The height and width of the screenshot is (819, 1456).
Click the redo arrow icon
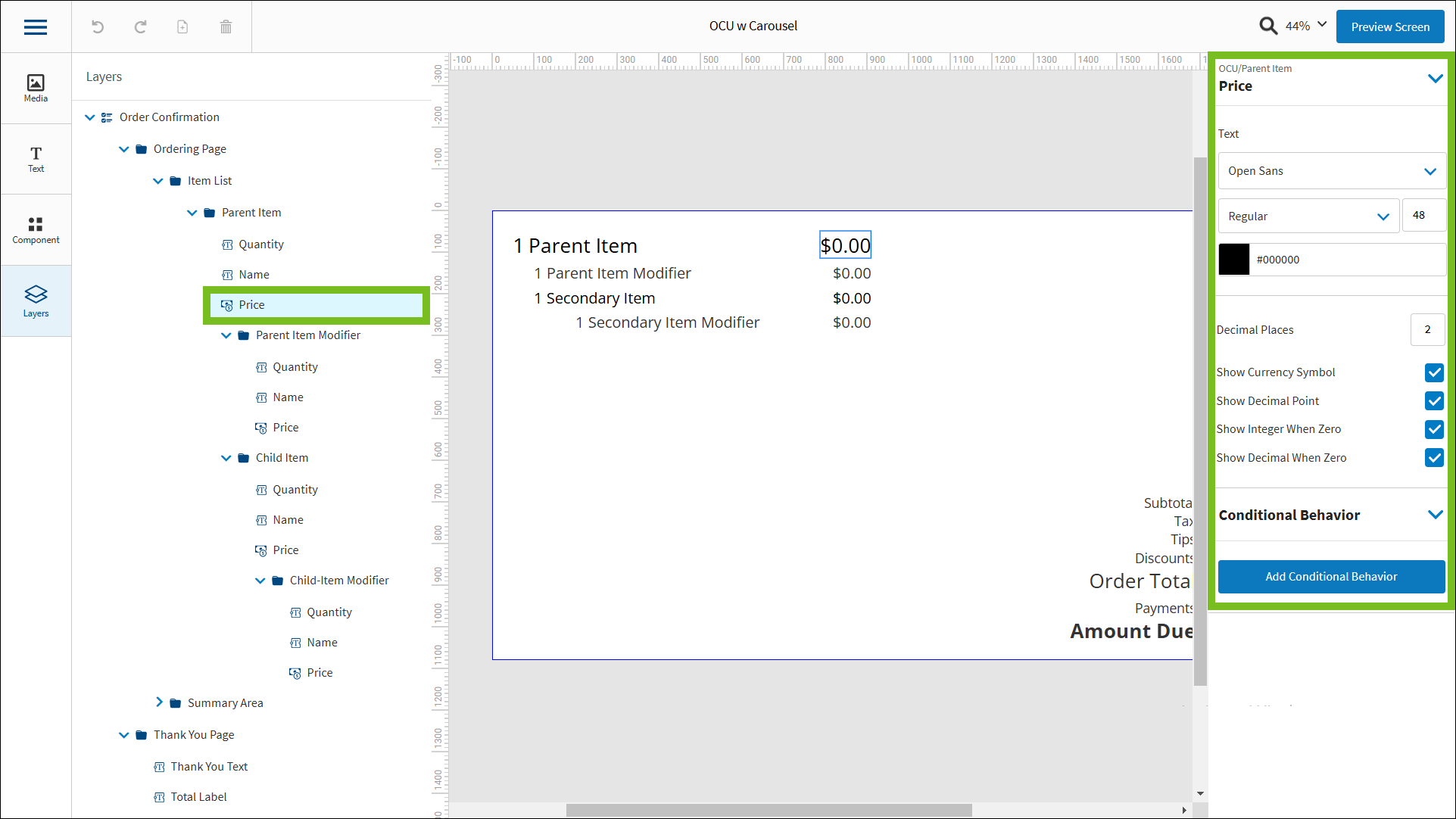tap(140, 27)
